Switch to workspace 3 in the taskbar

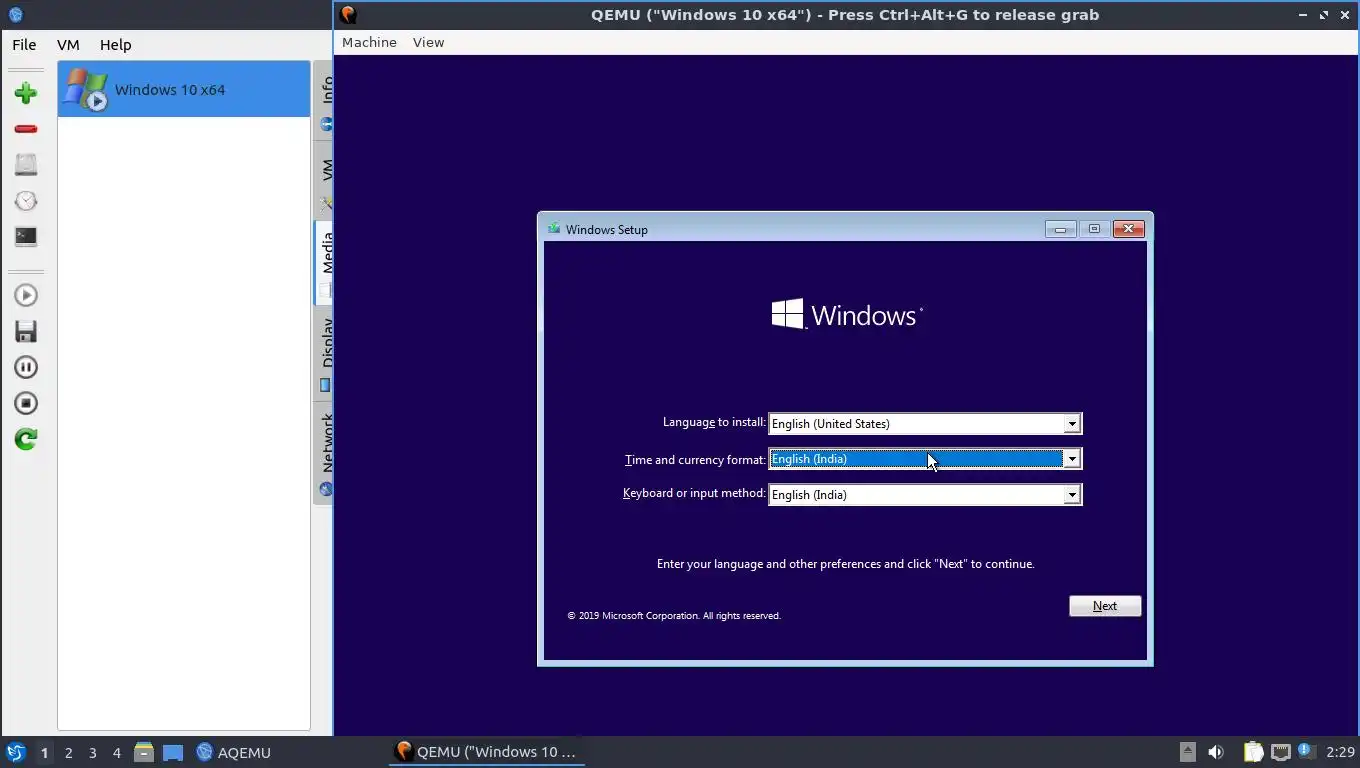point(93,753)
